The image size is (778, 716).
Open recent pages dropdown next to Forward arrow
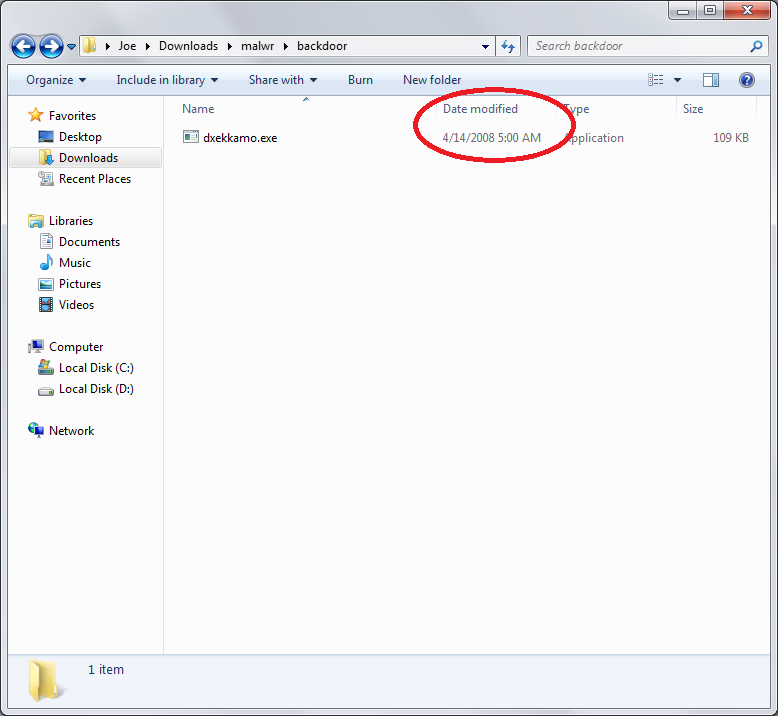71,47
